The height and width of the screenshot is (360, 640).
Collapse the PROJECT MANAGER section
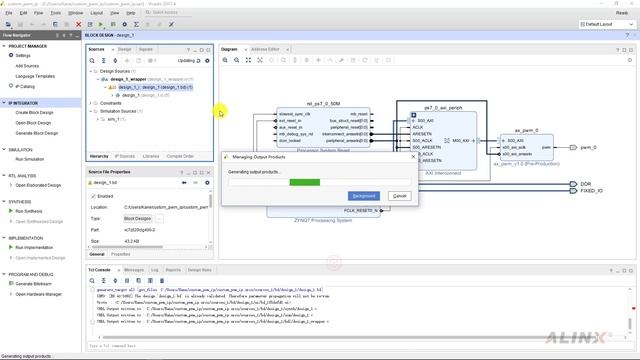pyautogui.click(x=4, y=46)
